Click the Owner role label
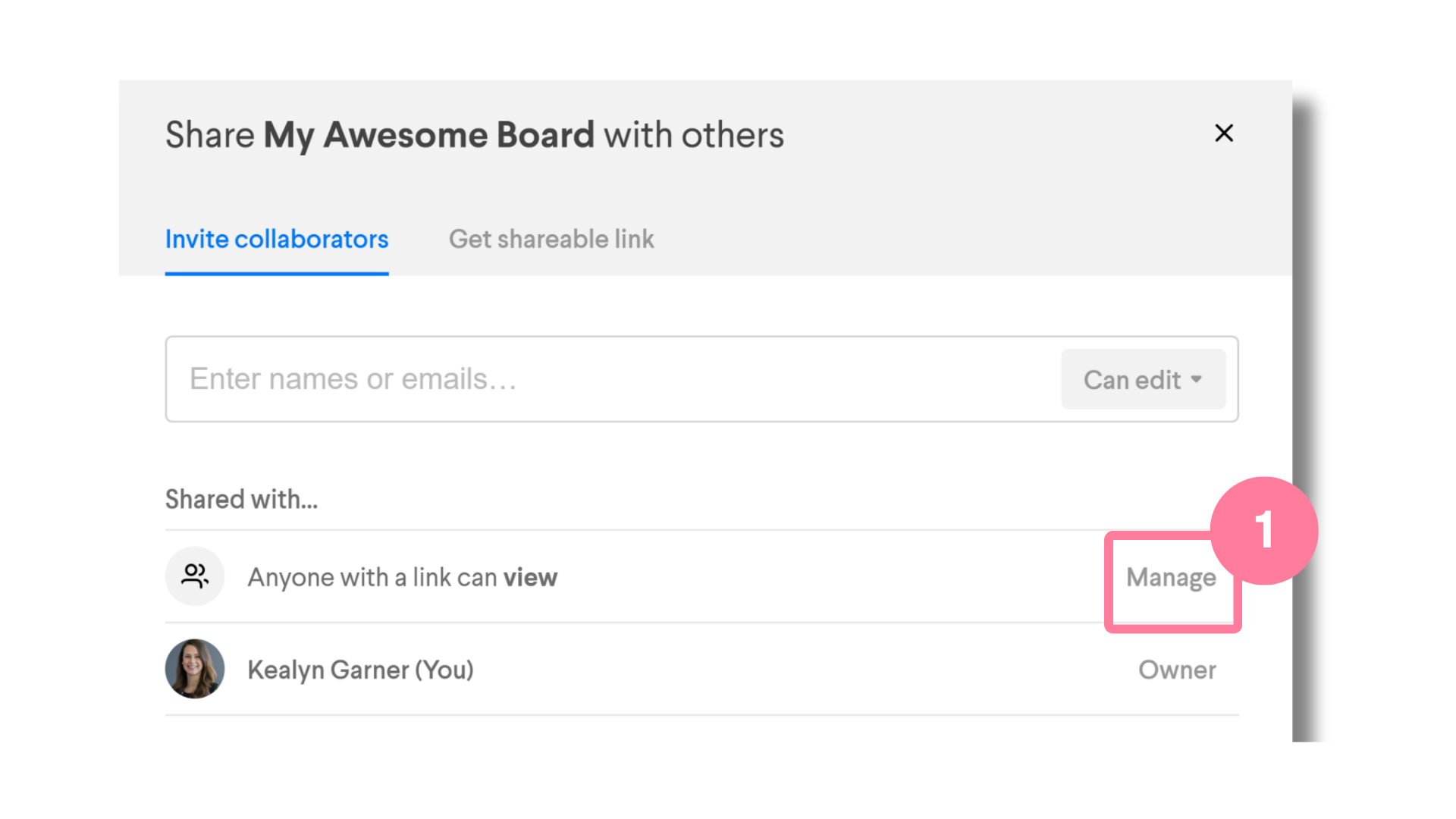This screenshot has width=1456, height=819. tap(1177, 670)
